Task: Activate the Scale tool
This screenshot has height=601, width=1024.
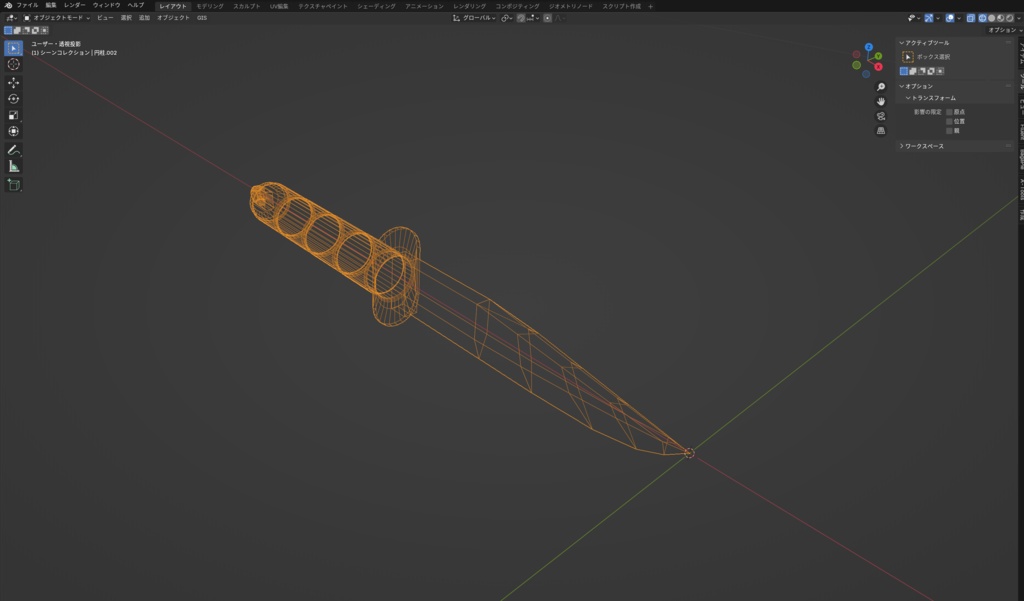Action: click(x=13, y=115)
